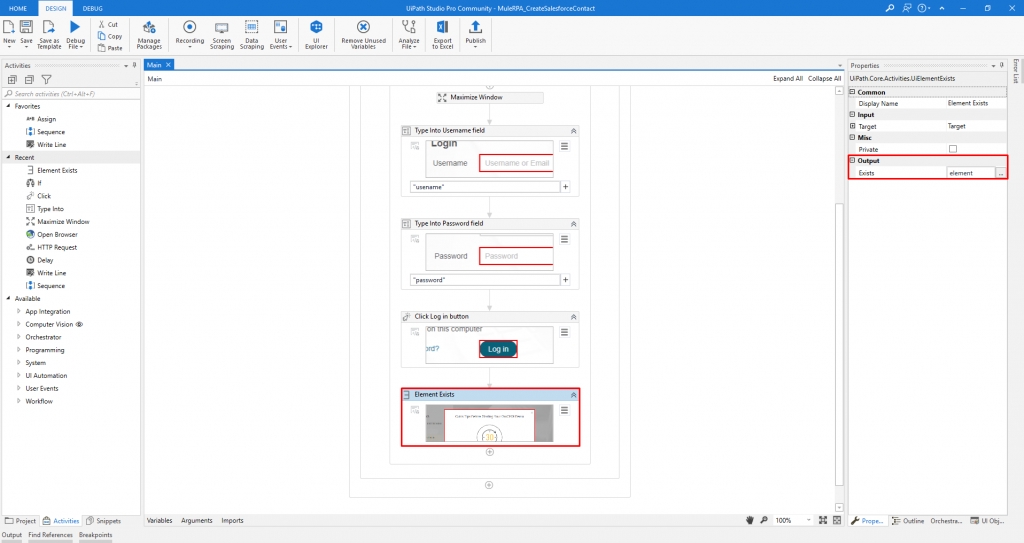
Task: Click Expand All in designer
Action: click(788, 78)
